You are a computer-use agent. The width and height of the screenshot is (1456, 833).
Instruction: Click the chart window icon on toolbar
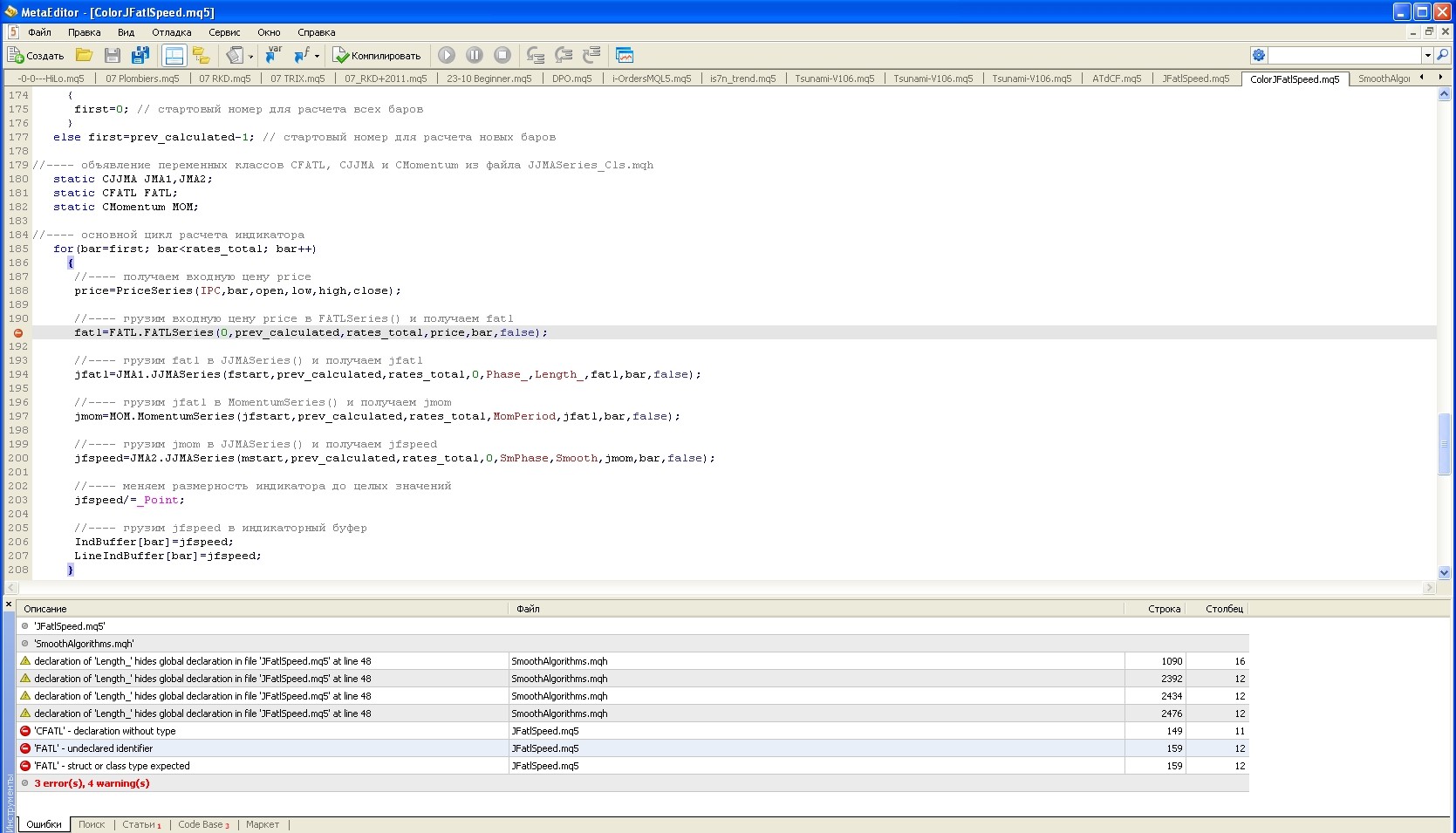(625, 55)
